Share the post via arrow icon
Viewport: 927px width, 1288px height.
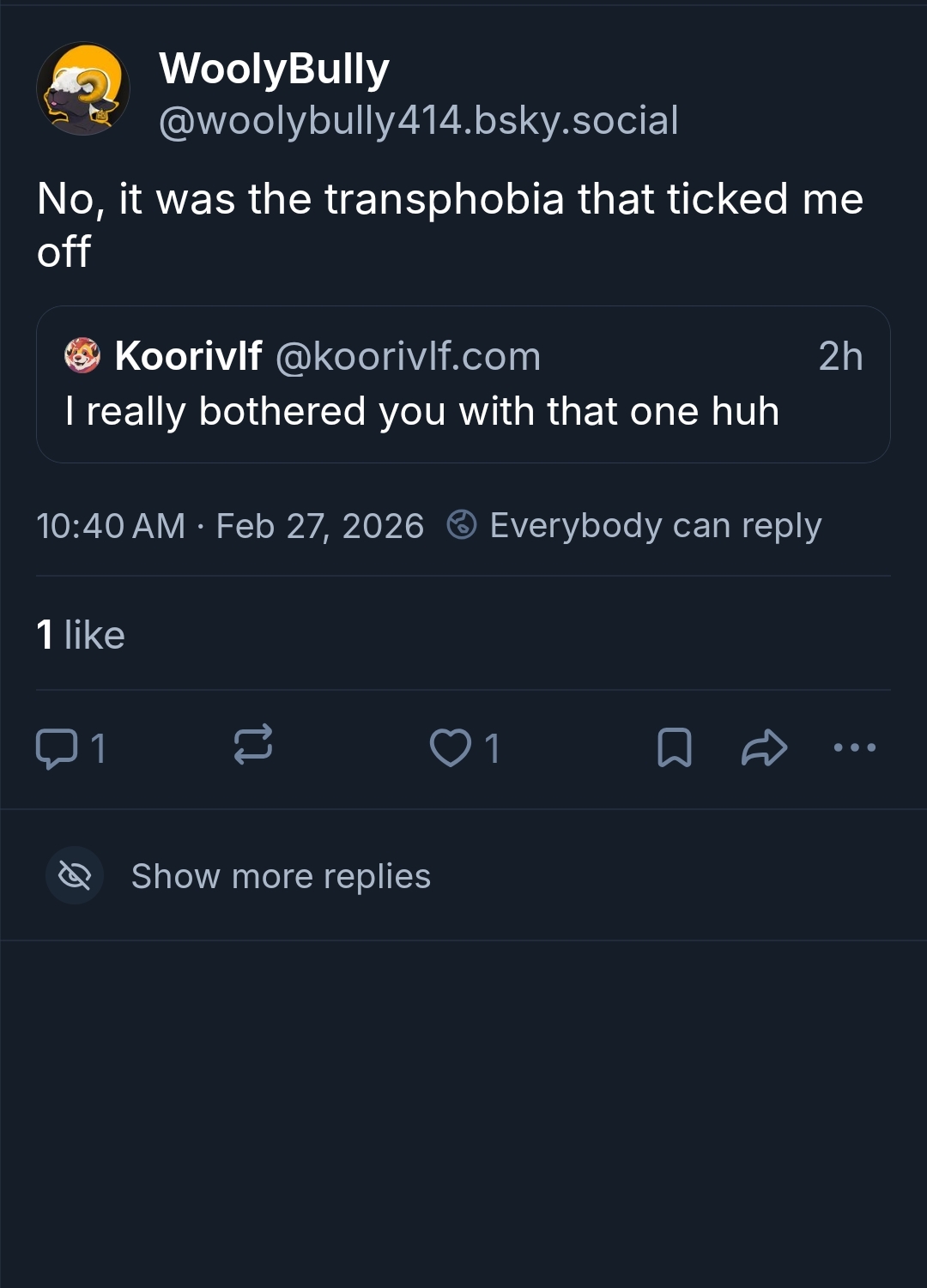(764, 747)
